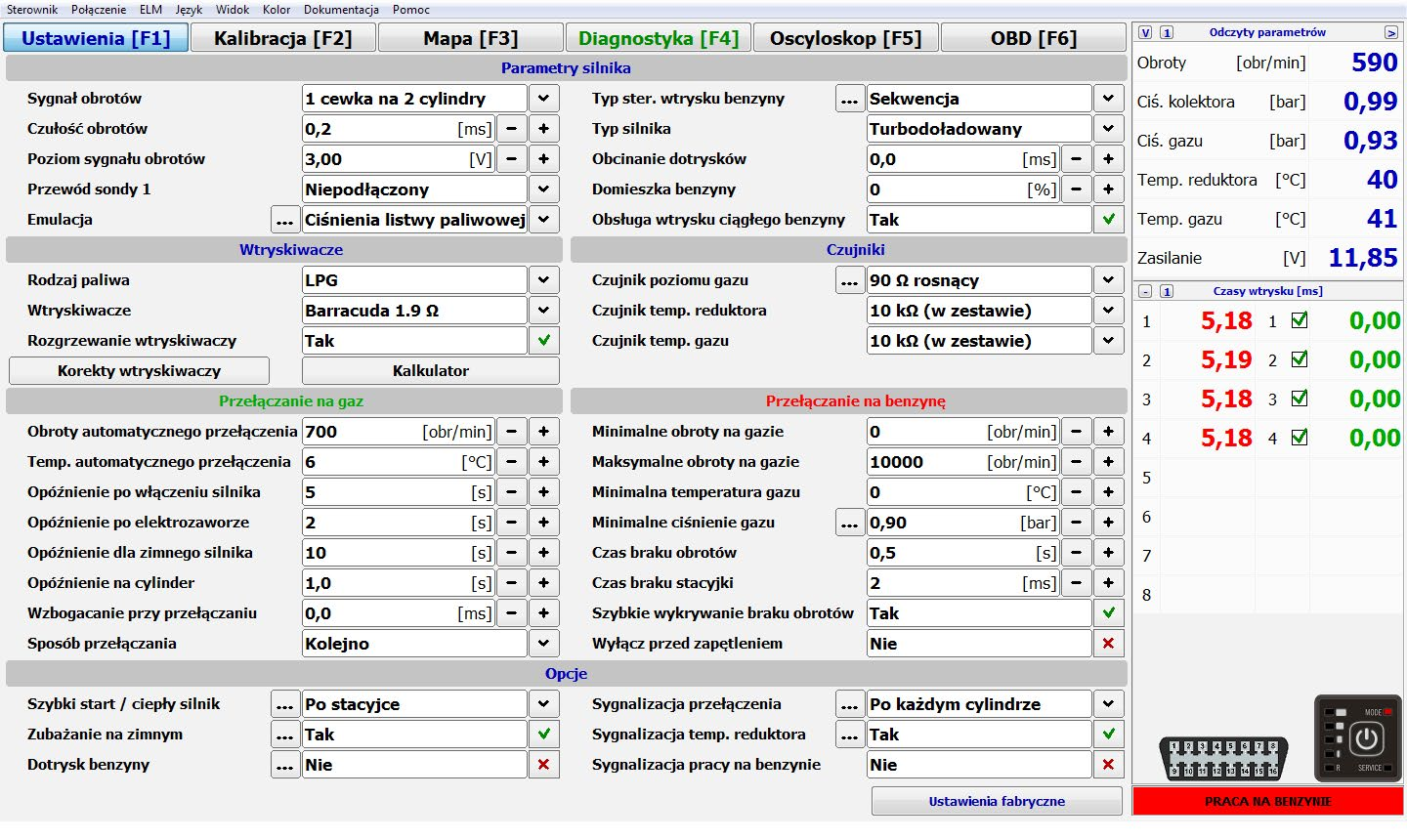This screenshot has height=840, width=1407.
Task: Click the Opóźnienie dla zimnego silnika value field
Action: 399,553
